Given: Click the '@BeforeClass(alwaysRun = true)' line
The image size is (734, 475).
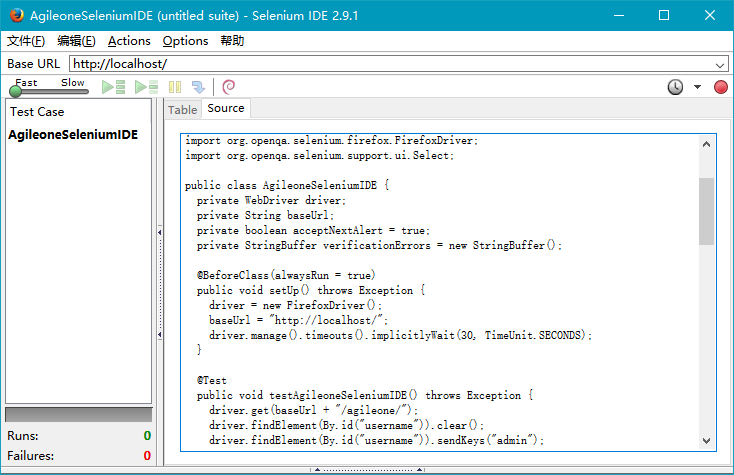Looking at the screenshot, I should pos(286,275).
